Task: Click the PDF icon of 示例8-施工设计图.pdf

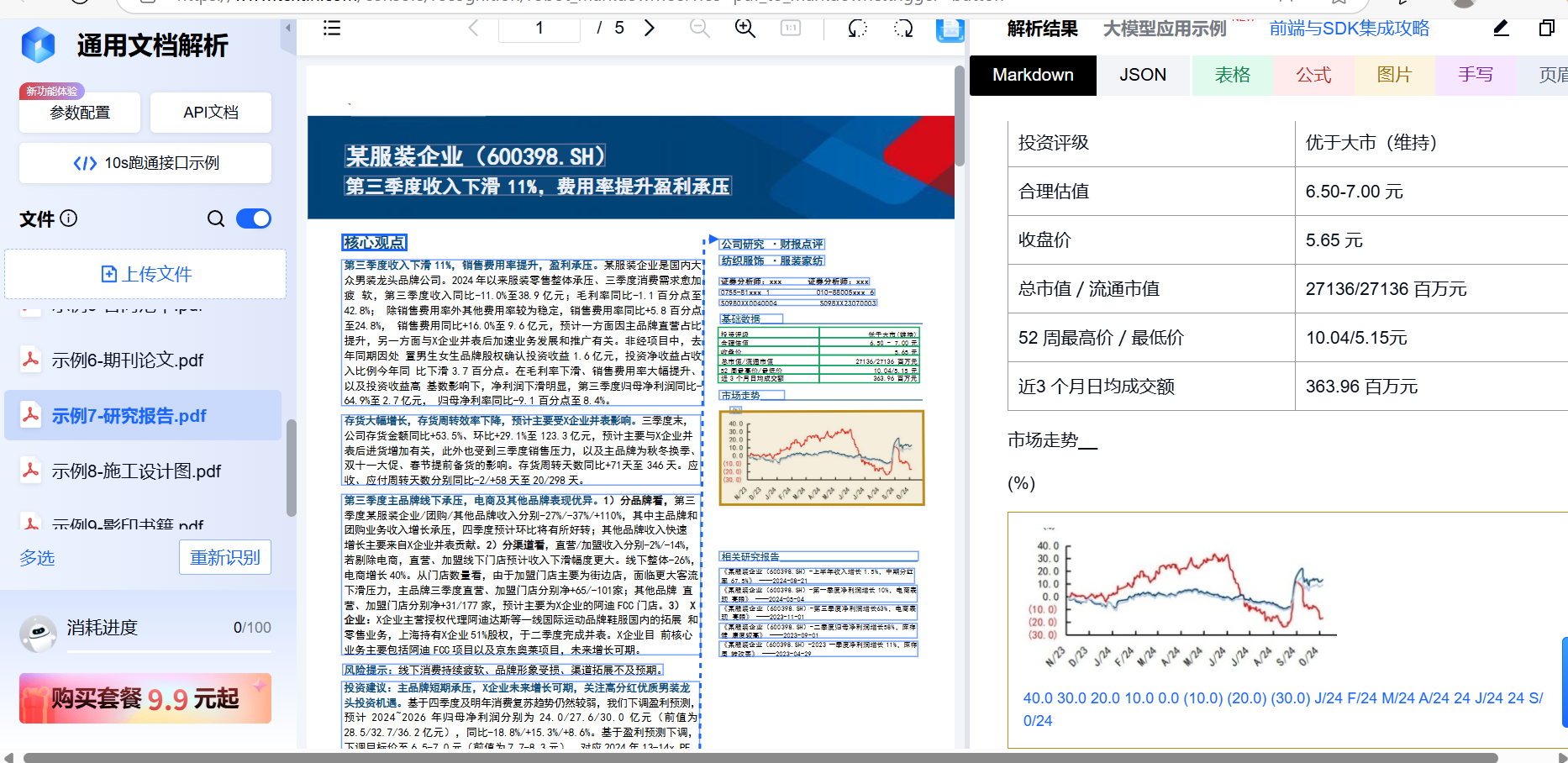Action: (30, 471)
